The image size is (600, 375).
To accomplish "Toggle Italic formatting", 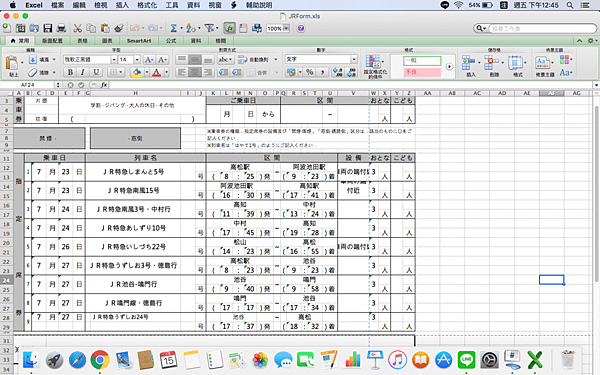I will coord(83,72).
